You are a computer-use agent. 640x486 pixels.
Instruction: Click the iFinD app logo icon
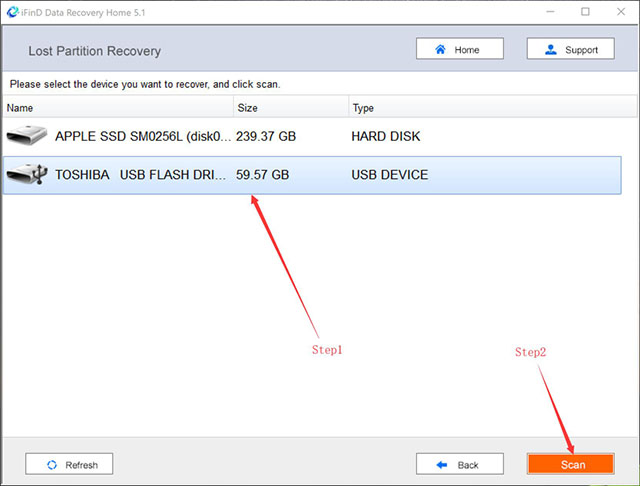13,12
